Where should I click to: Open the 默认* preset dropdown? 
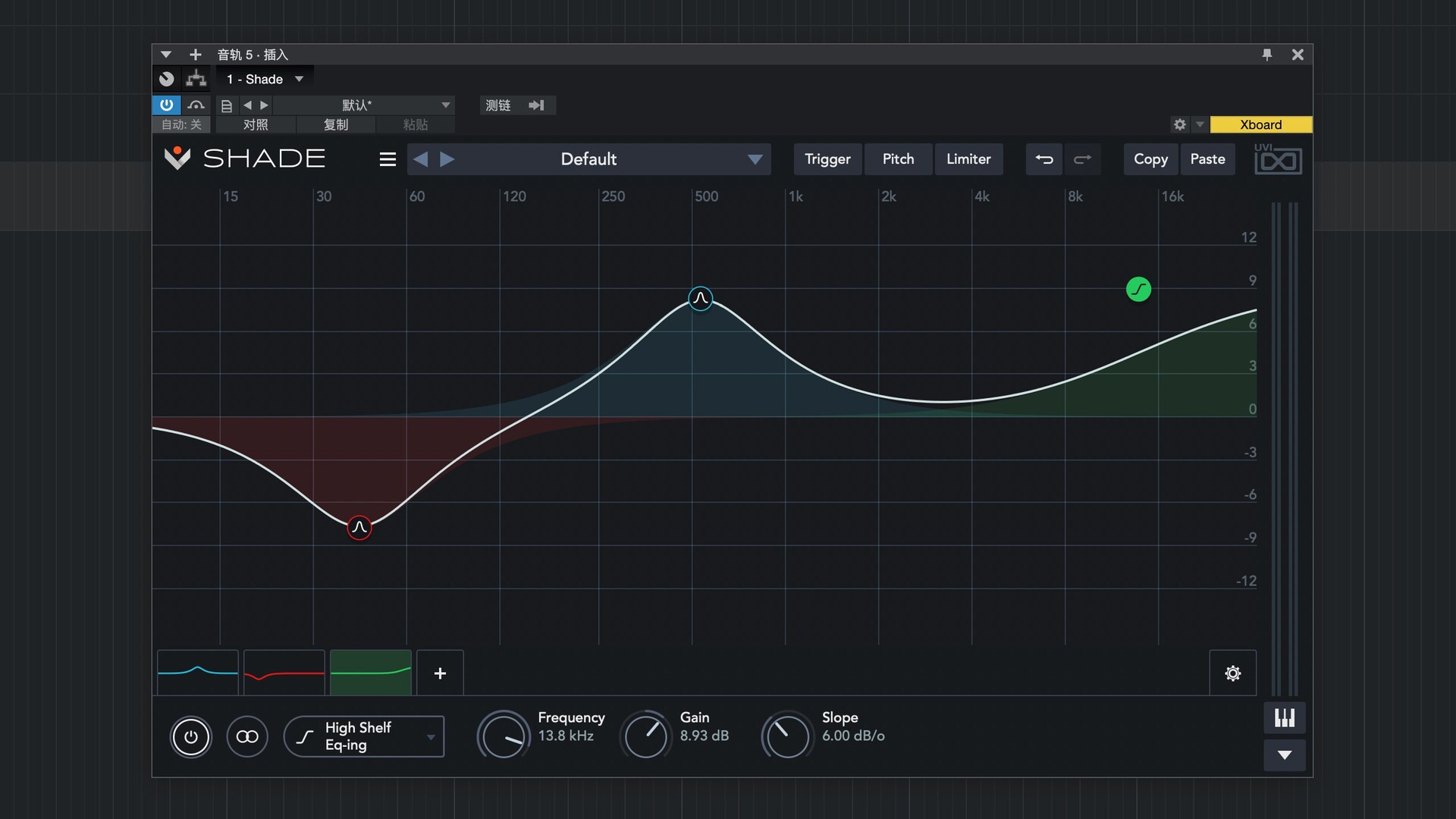[x=364, y=105]
